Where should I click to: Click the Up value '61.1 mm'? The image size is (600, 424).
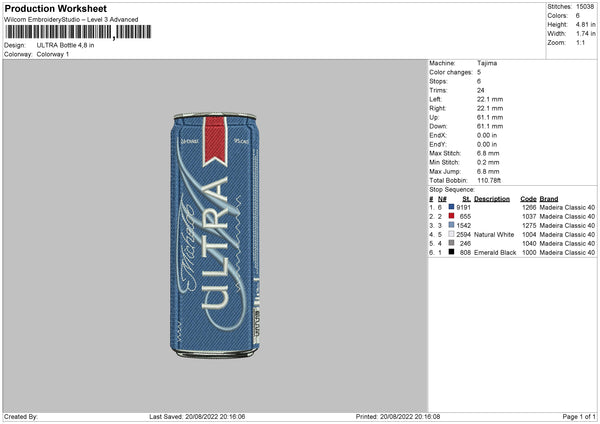(490, 117)
